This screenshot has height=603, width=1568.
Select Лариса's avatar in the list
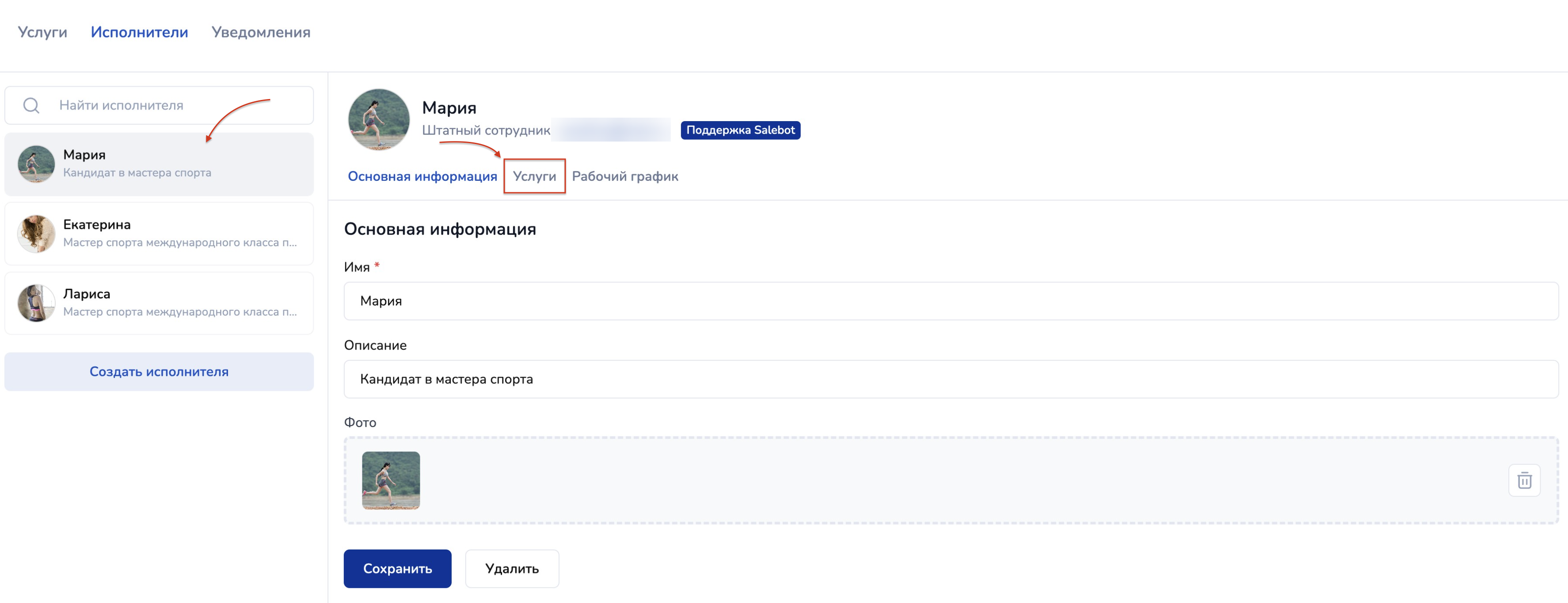(x=36, y=303)
